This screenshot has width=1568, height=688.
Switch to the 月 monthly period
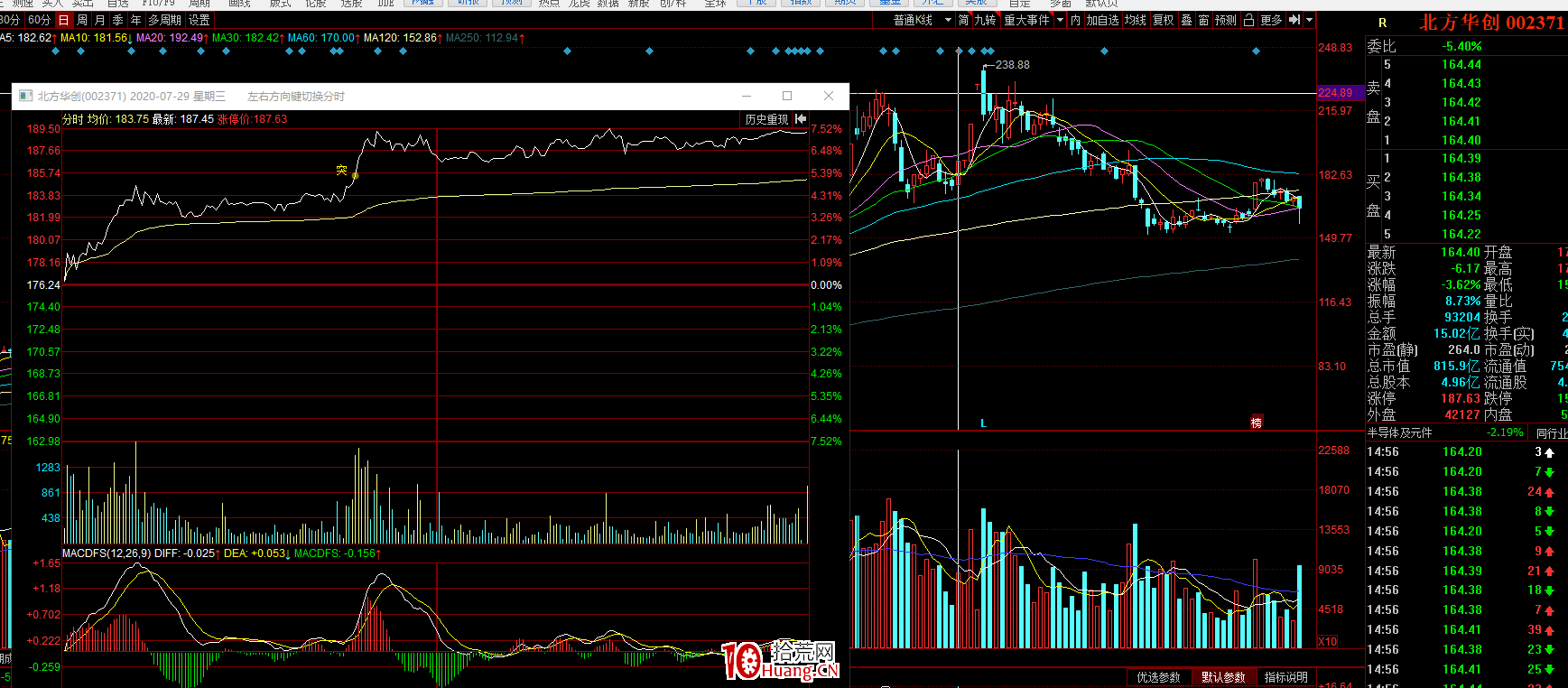pos(100,20)
